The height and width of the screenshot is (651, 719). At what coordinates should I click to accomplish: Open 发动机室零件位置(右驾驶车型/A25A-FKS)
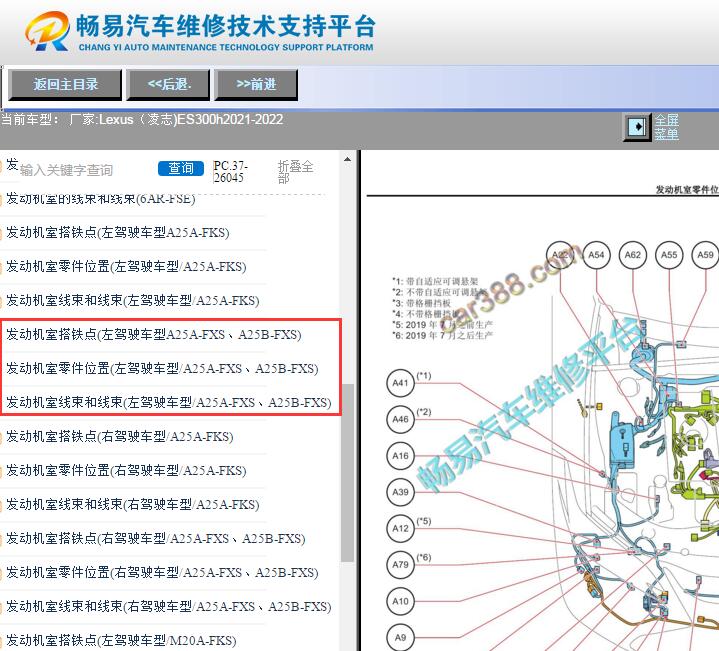point(126,470)
